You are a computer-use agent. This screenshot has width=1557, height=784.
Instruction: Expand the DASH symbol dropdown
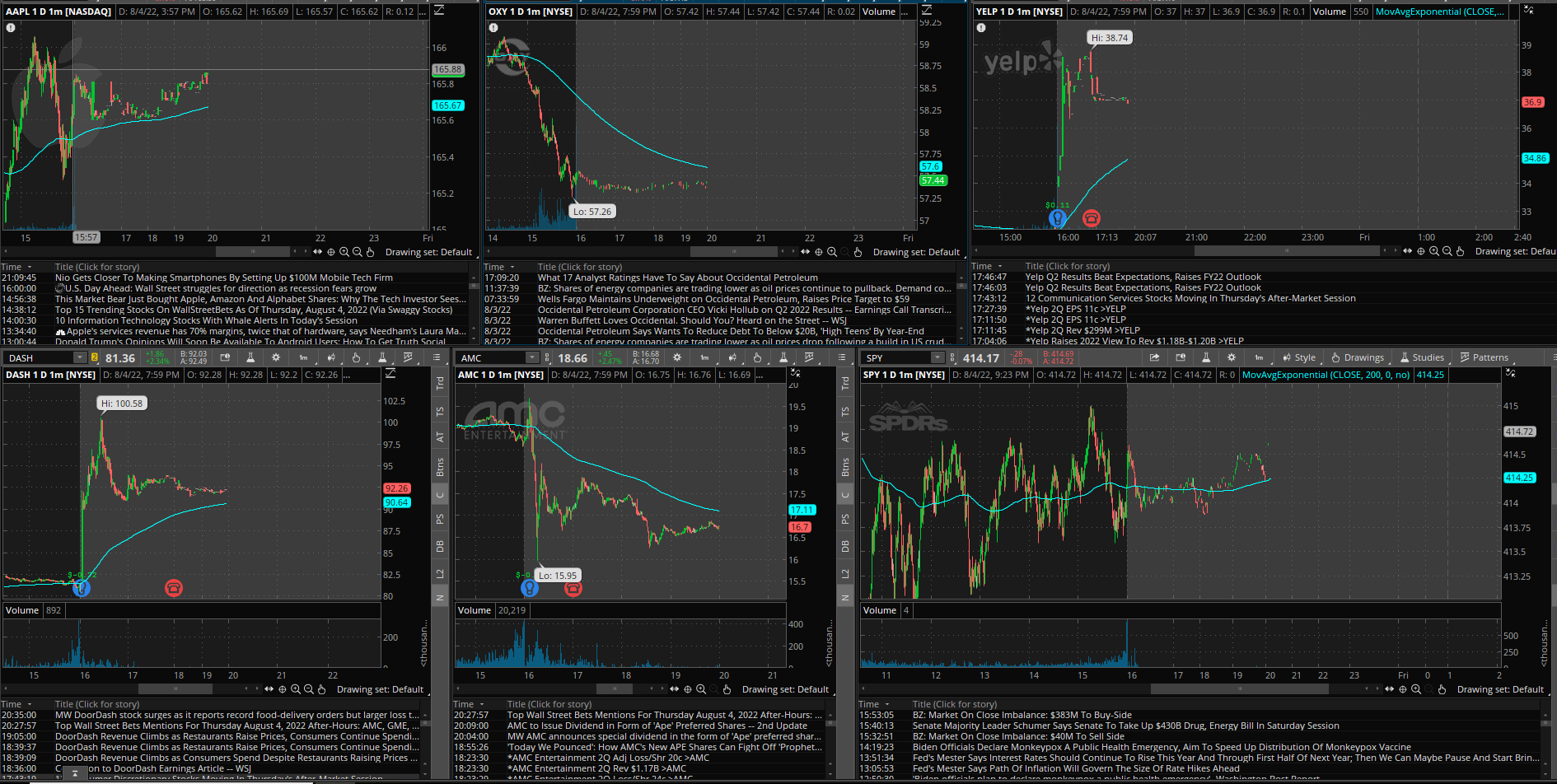point(79,357)
